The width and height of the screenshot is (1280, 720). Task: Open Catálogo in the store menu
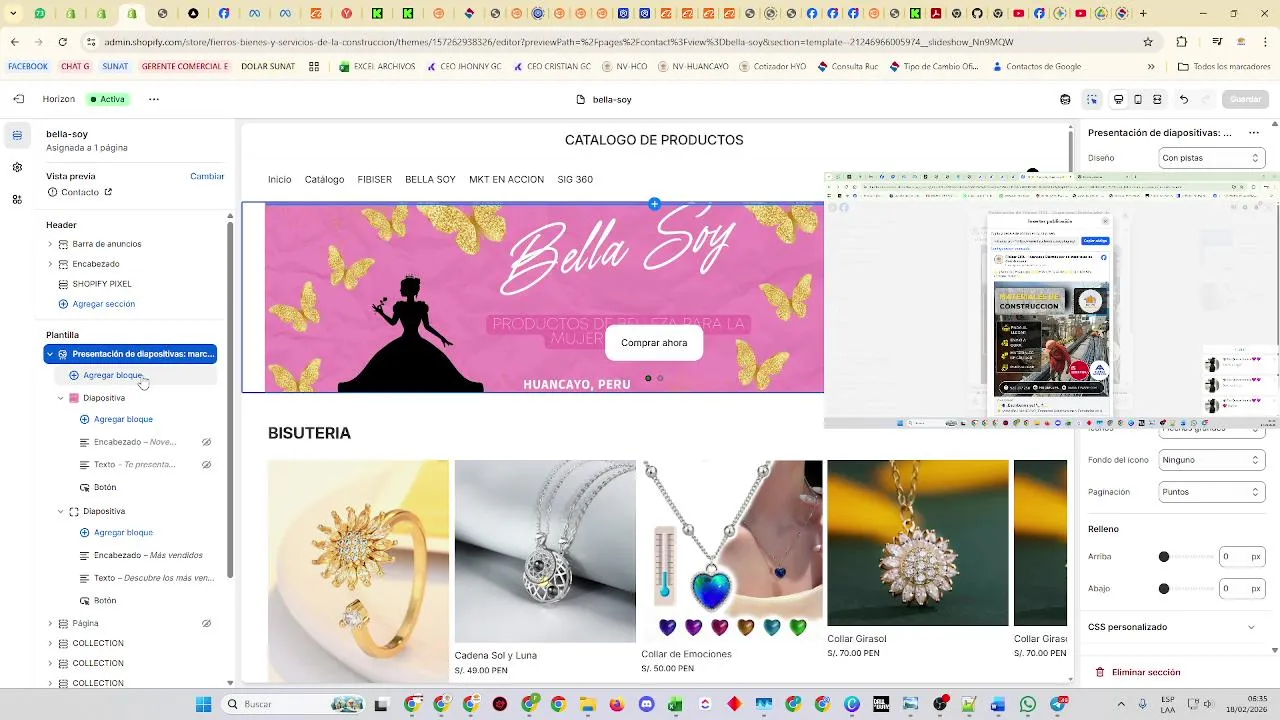coord(324,180)
